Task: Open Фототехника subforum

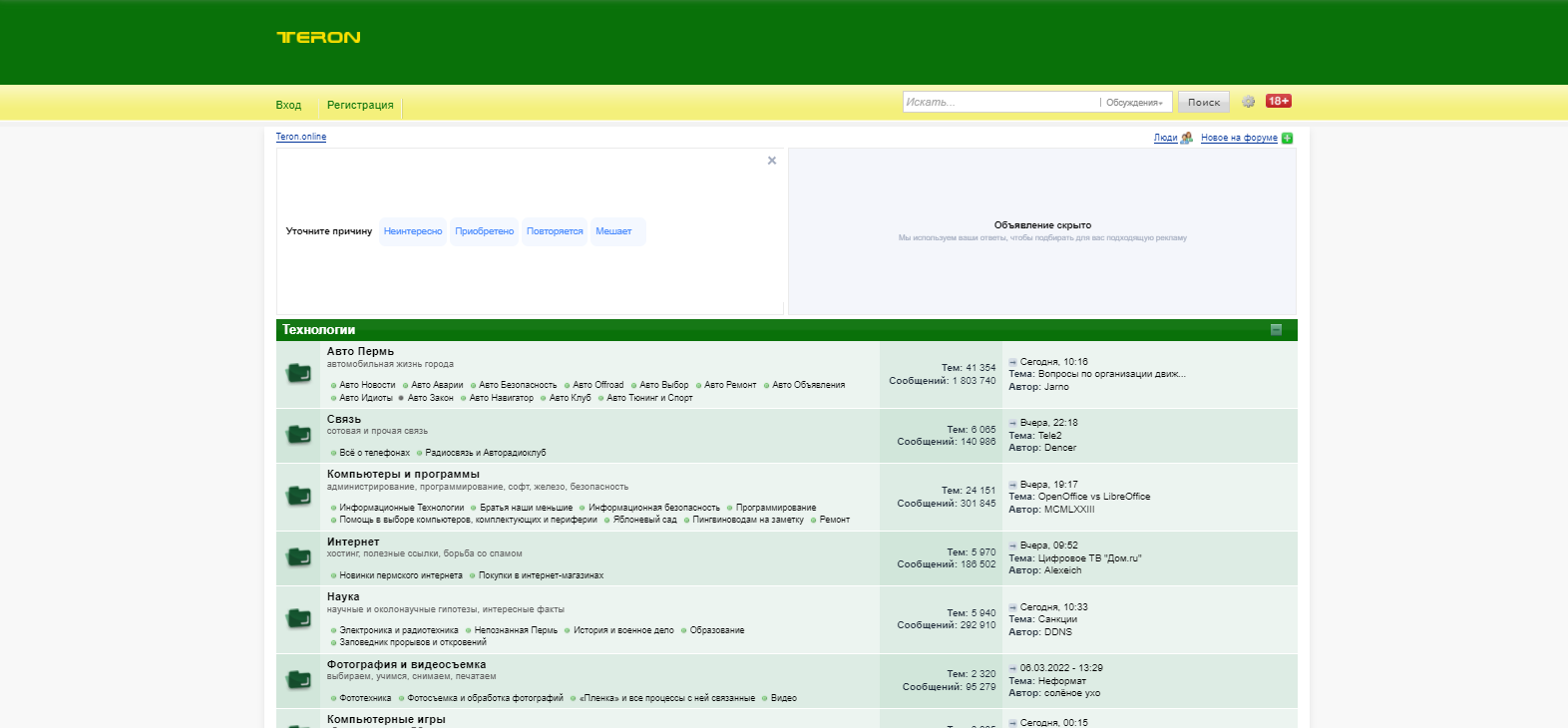Action: (x=365, y=698)
